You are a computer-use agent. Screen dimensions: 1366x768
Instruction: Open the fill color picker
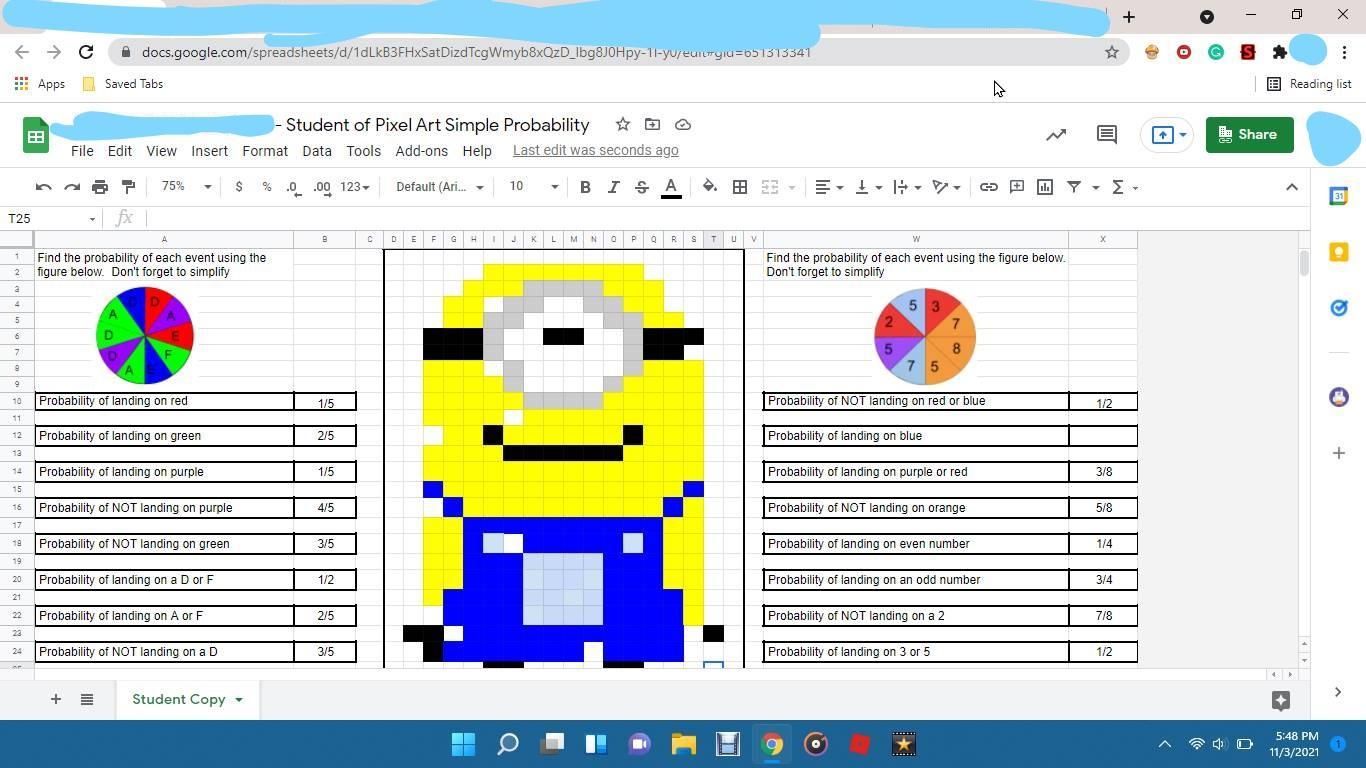tap(710, 187)
